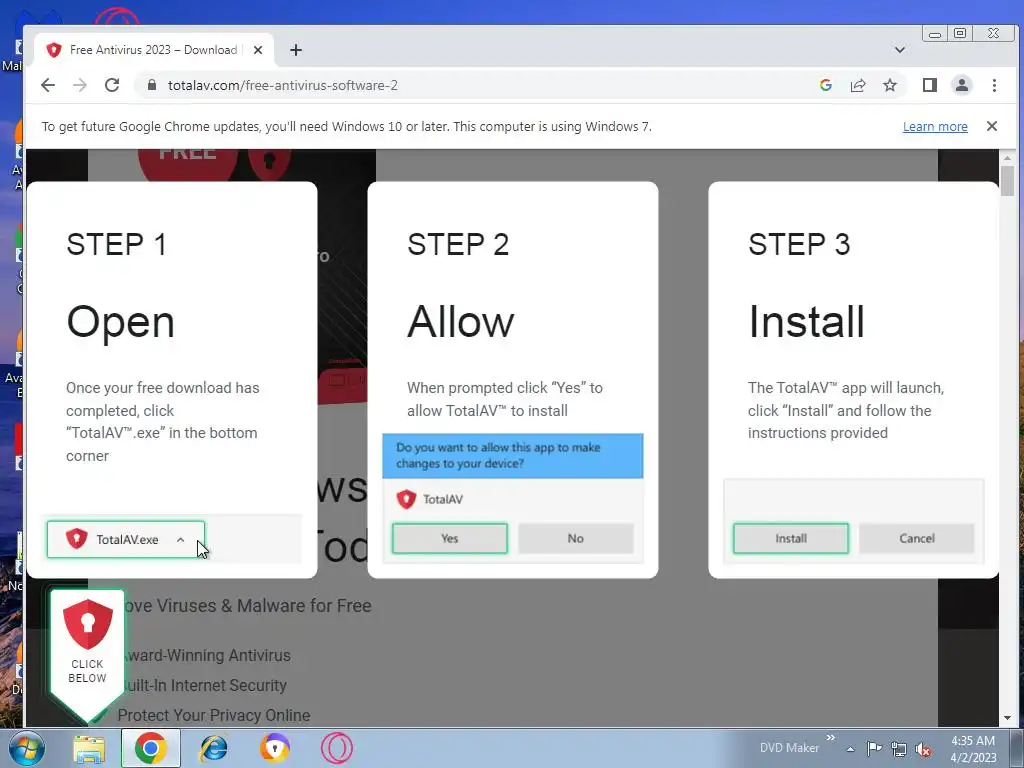Click the Chrome taskbar icon
Screen dimensions: 1024x768
coord(150,748)
